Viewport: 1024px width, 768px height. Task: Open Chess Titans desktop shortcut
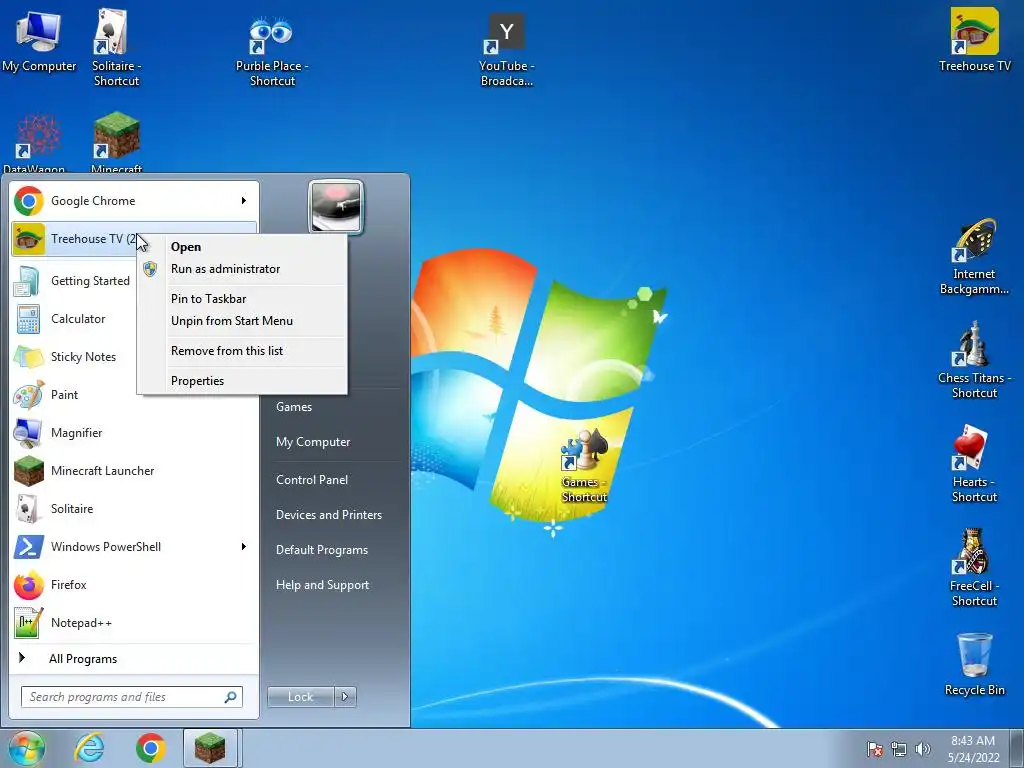(x=974, y=359)
